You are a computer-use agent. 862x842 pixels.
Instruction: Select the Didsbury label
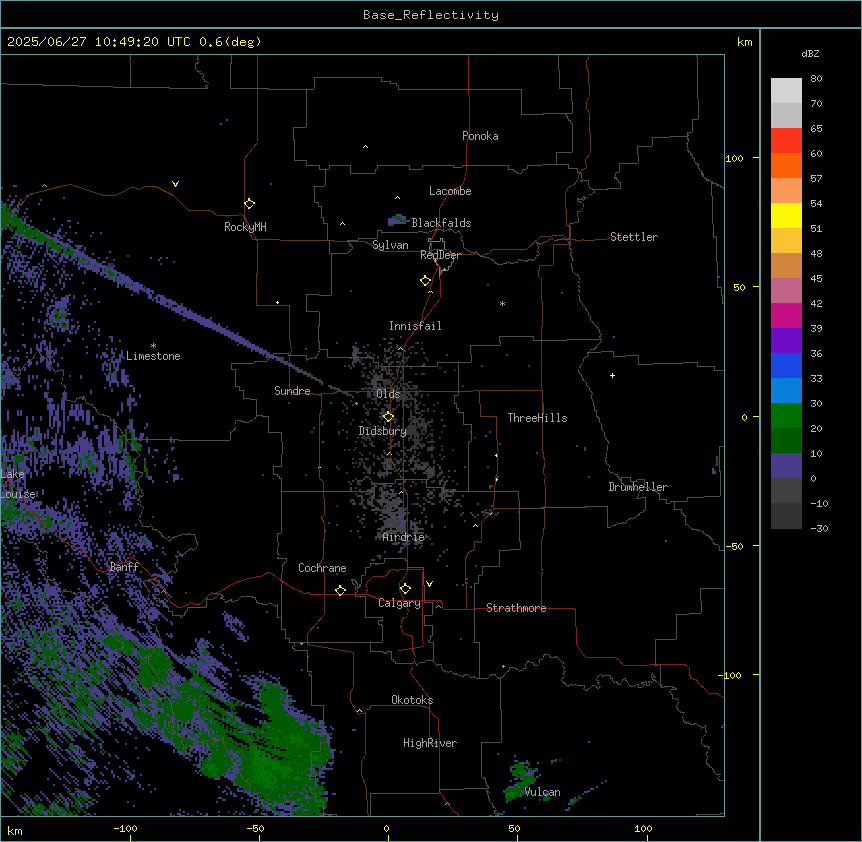[x=382, y=431]
